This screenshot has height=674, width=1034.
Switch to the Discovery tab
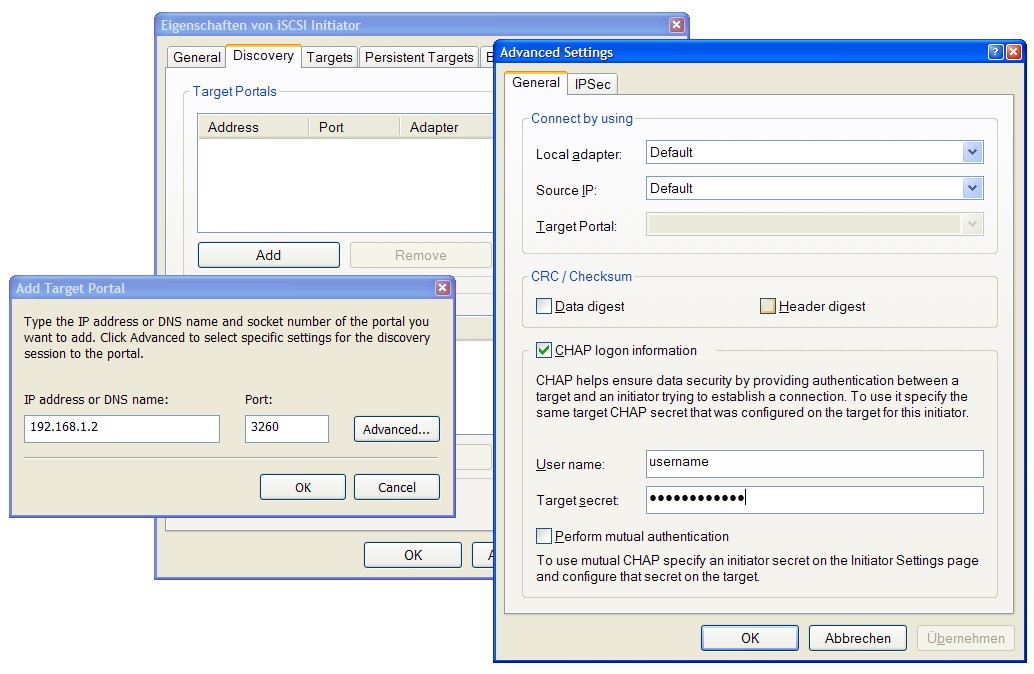(263, 56)
